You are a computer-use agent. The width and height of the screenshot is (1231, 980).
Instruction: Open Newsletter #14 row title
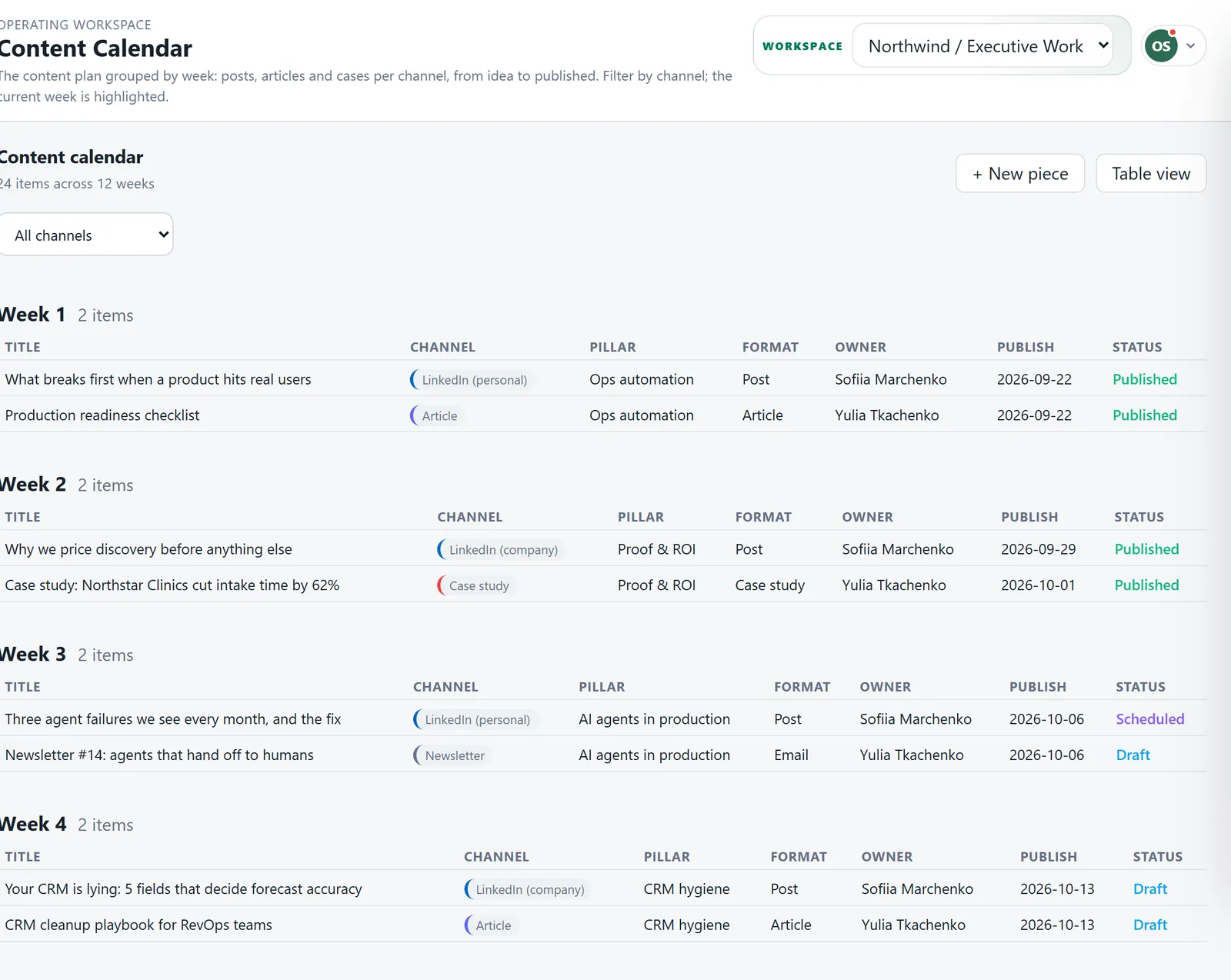[x=159, y=755]
